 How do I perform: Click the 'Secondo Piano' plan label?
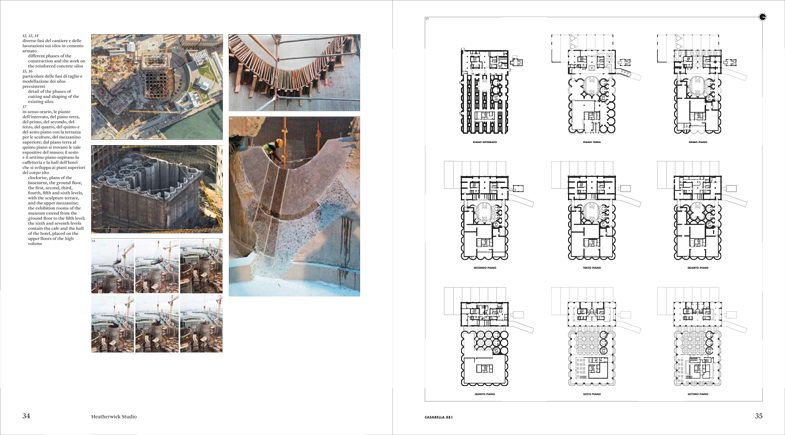coord(485,268)
